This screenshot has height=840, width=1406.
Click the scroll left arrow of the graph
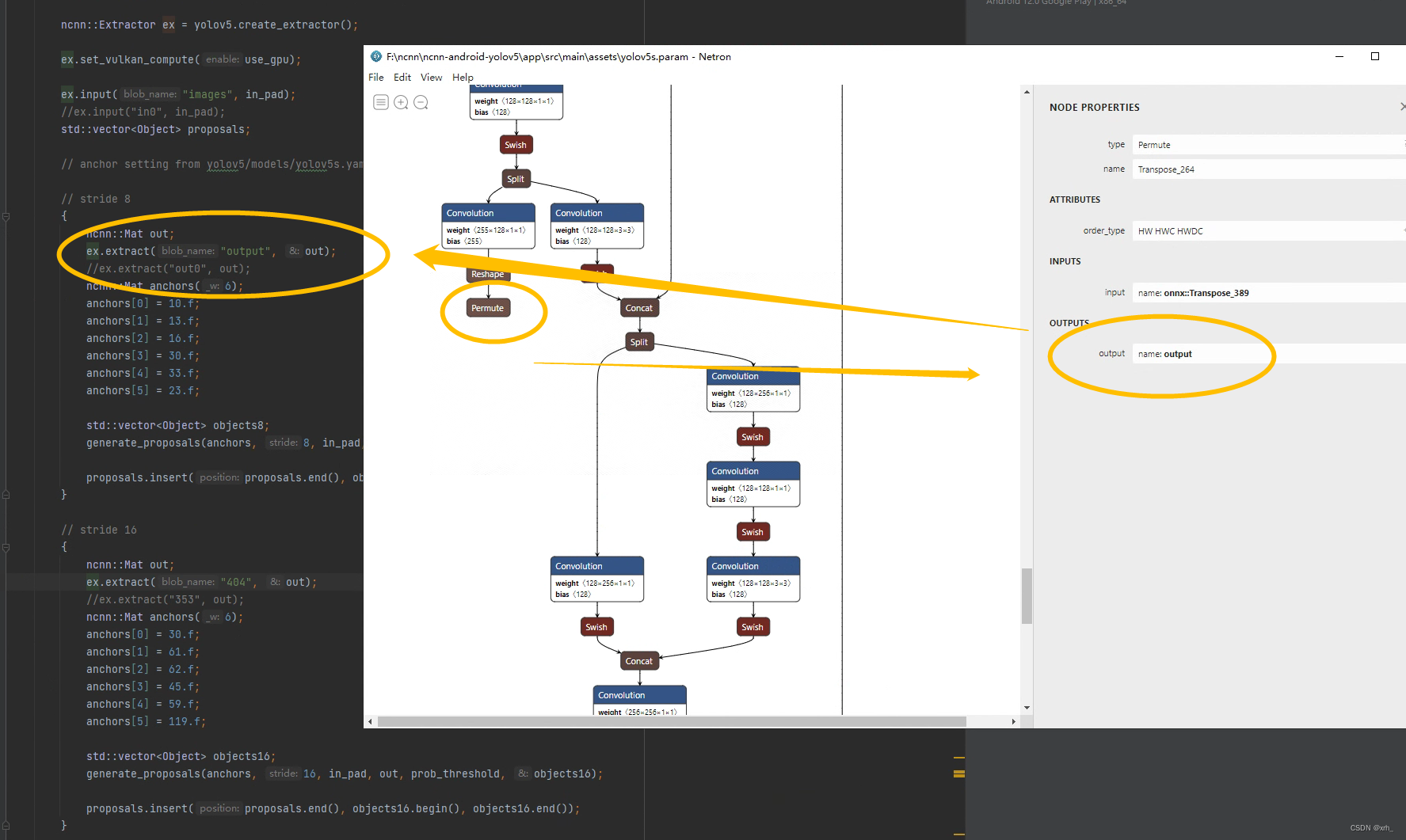(x=370, y=722)
